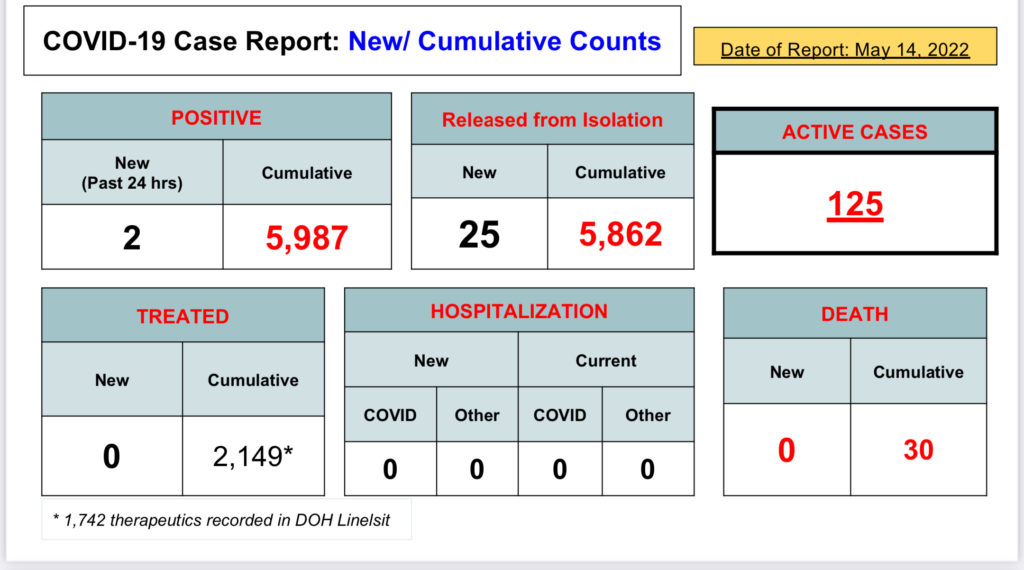Select new released count "25"
1024x570 pixels.
pos(479,234)
